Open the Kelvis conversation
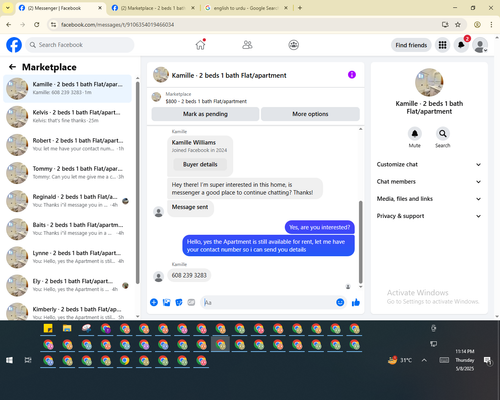Image resolution: width=500 pixels, height=400 pixels. click(x=67, y=117)
